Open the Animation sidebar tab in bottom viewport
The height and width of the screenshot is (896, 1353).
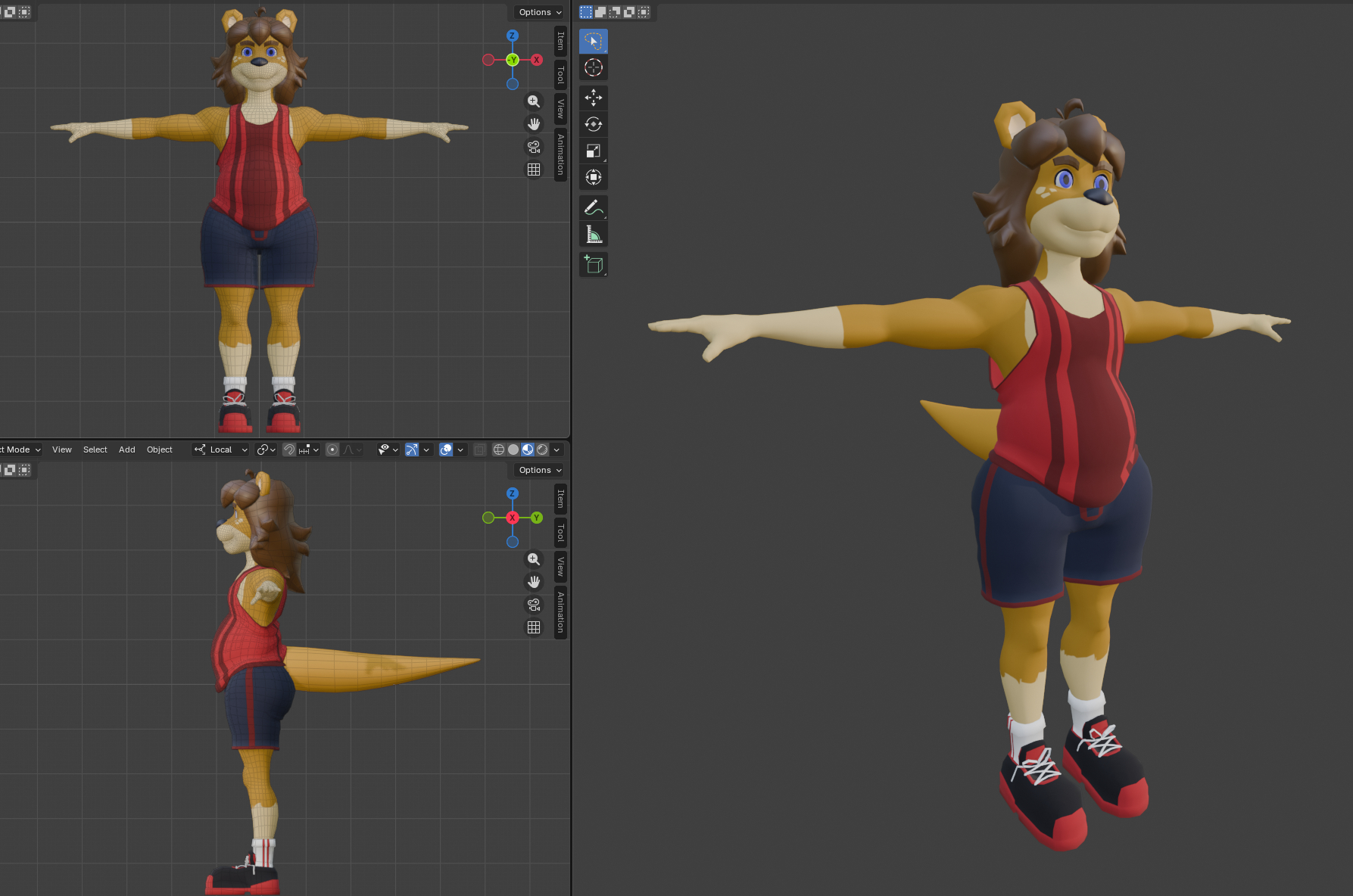click(x=560, y=612)
